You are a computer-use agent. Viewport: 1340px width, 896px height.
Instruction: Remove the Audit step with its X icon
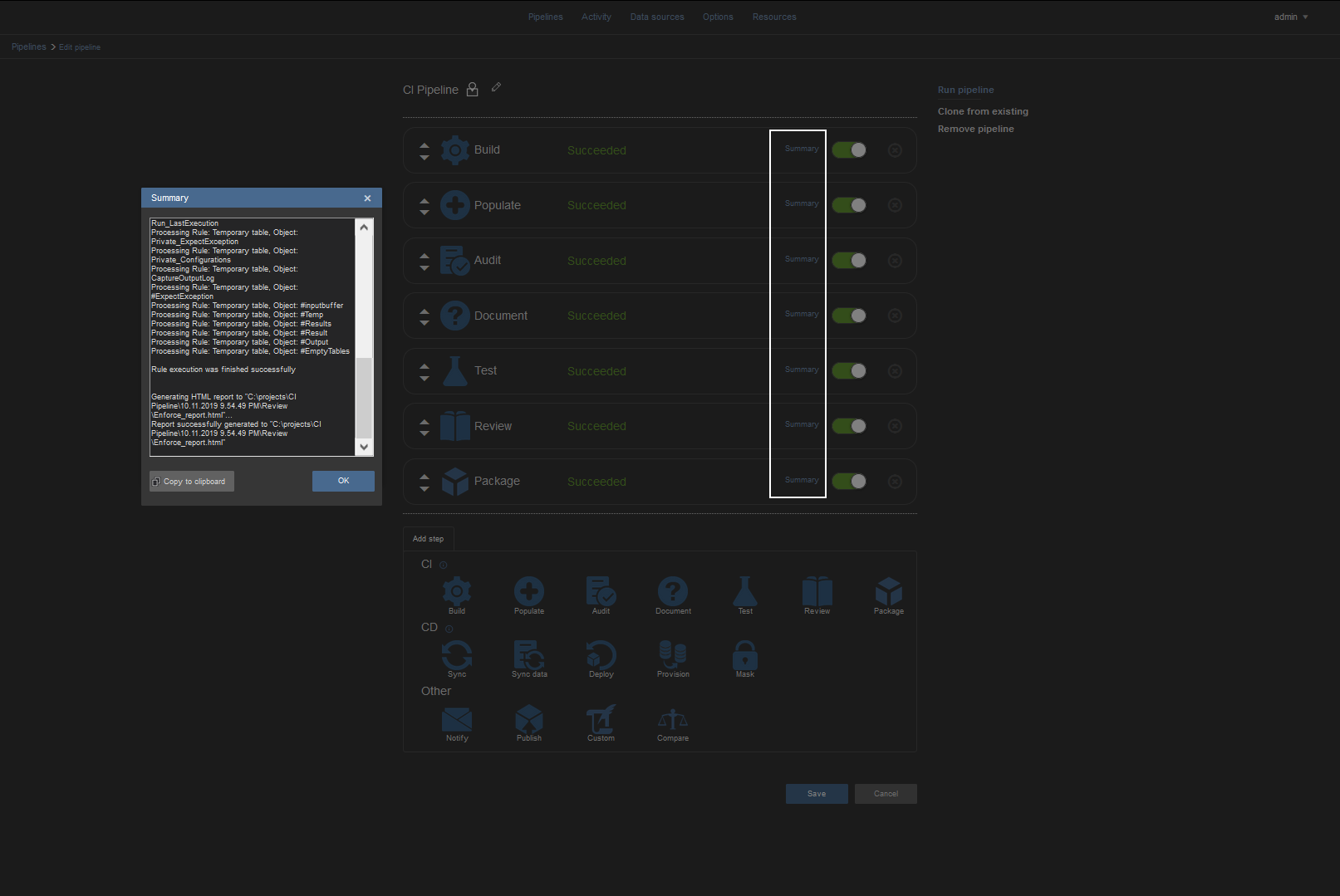tap(895, 261)
